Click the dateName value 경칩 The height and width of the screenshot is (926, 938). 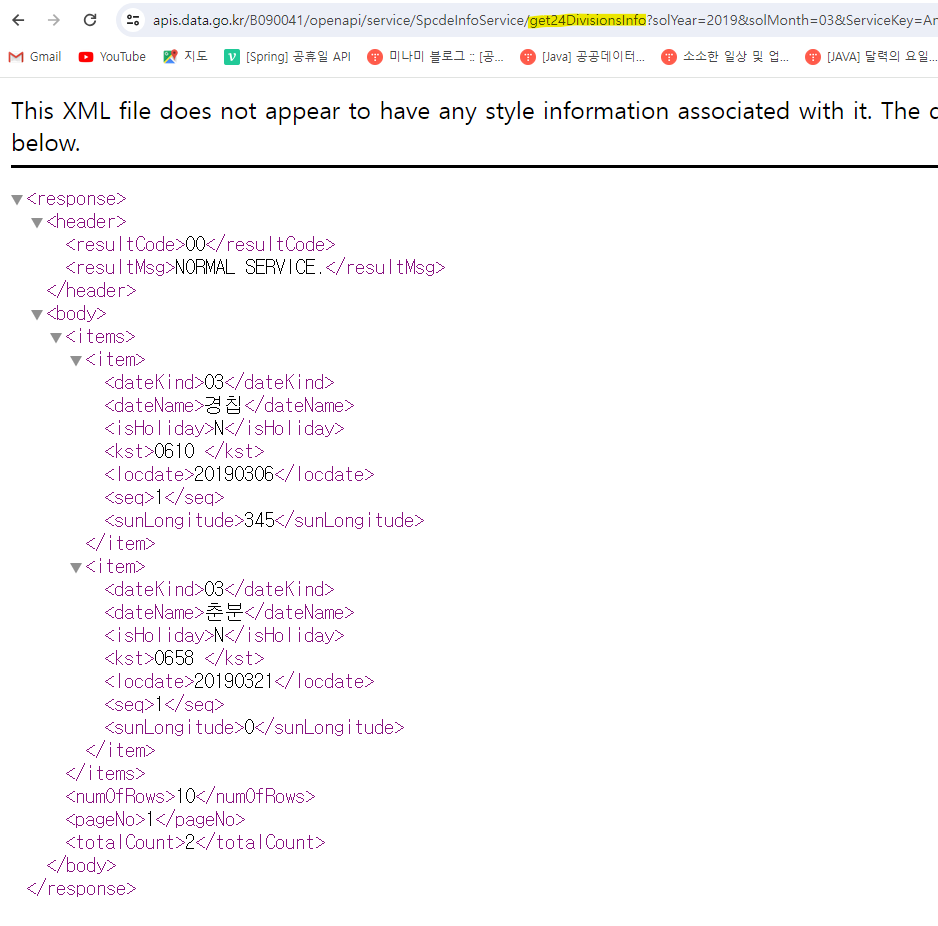223,406
